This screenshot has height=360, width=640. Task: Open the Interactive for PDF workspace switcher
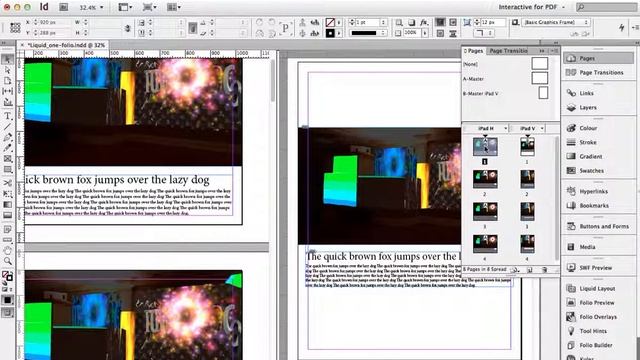(x=532, y=7)
